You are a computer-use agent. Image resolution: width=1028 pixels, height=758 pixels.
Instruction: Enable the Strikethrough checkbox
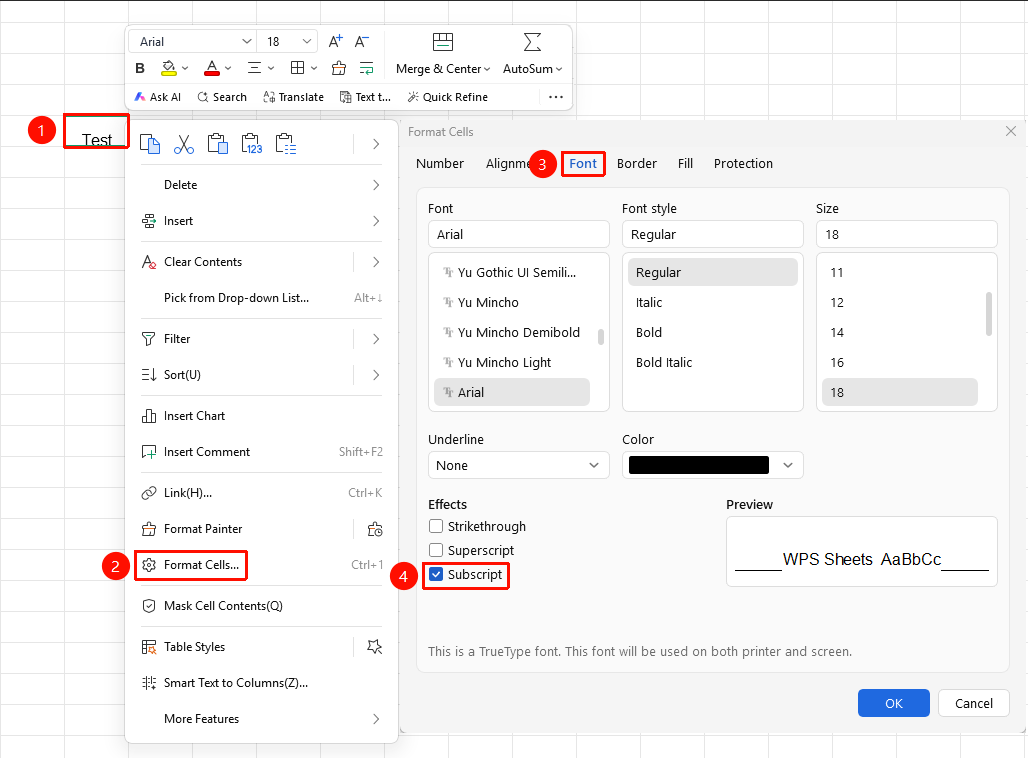(x=436, y=527)
